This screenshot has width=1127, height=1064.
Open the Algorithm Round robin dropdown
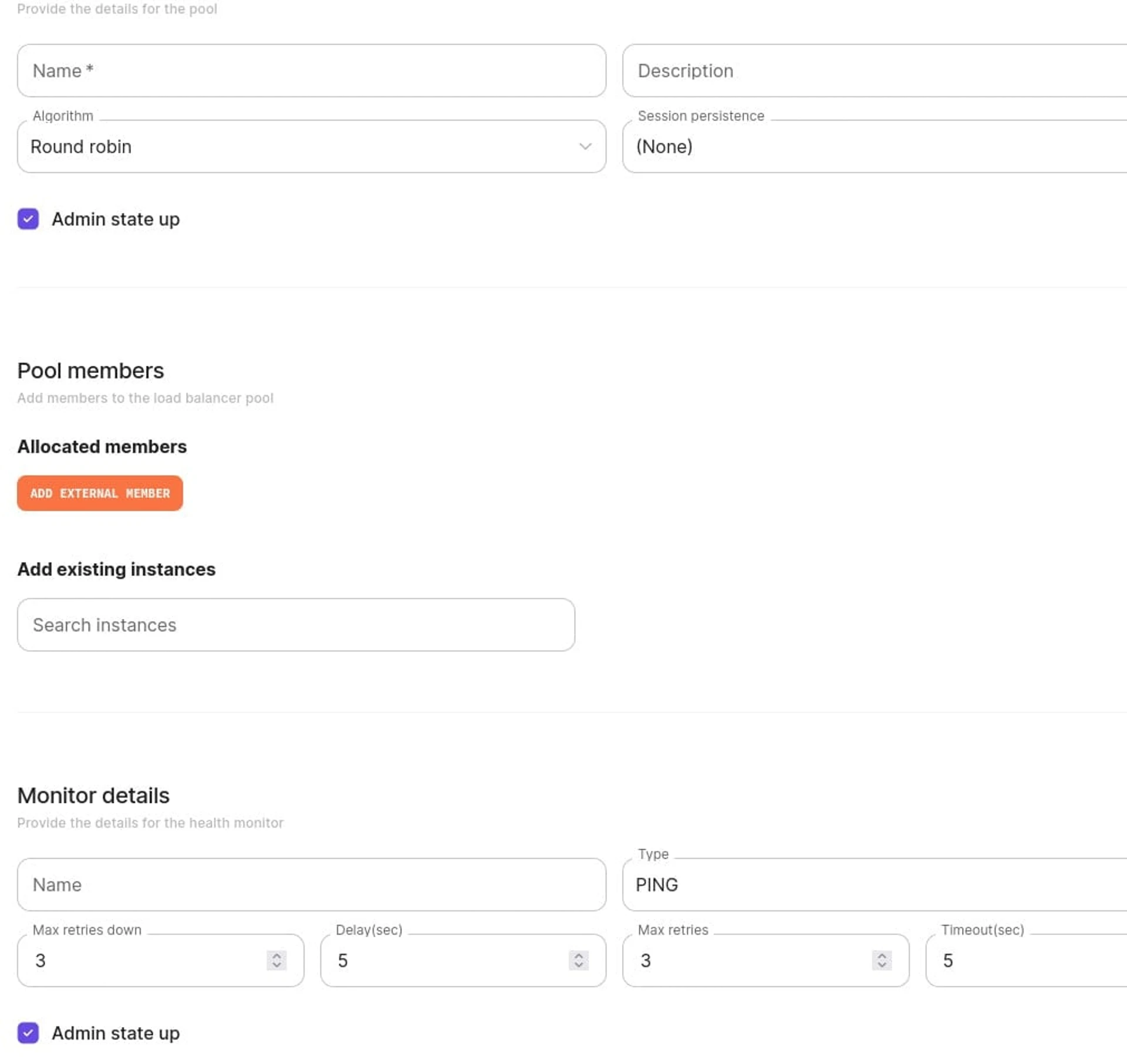(x=311, y=146)
